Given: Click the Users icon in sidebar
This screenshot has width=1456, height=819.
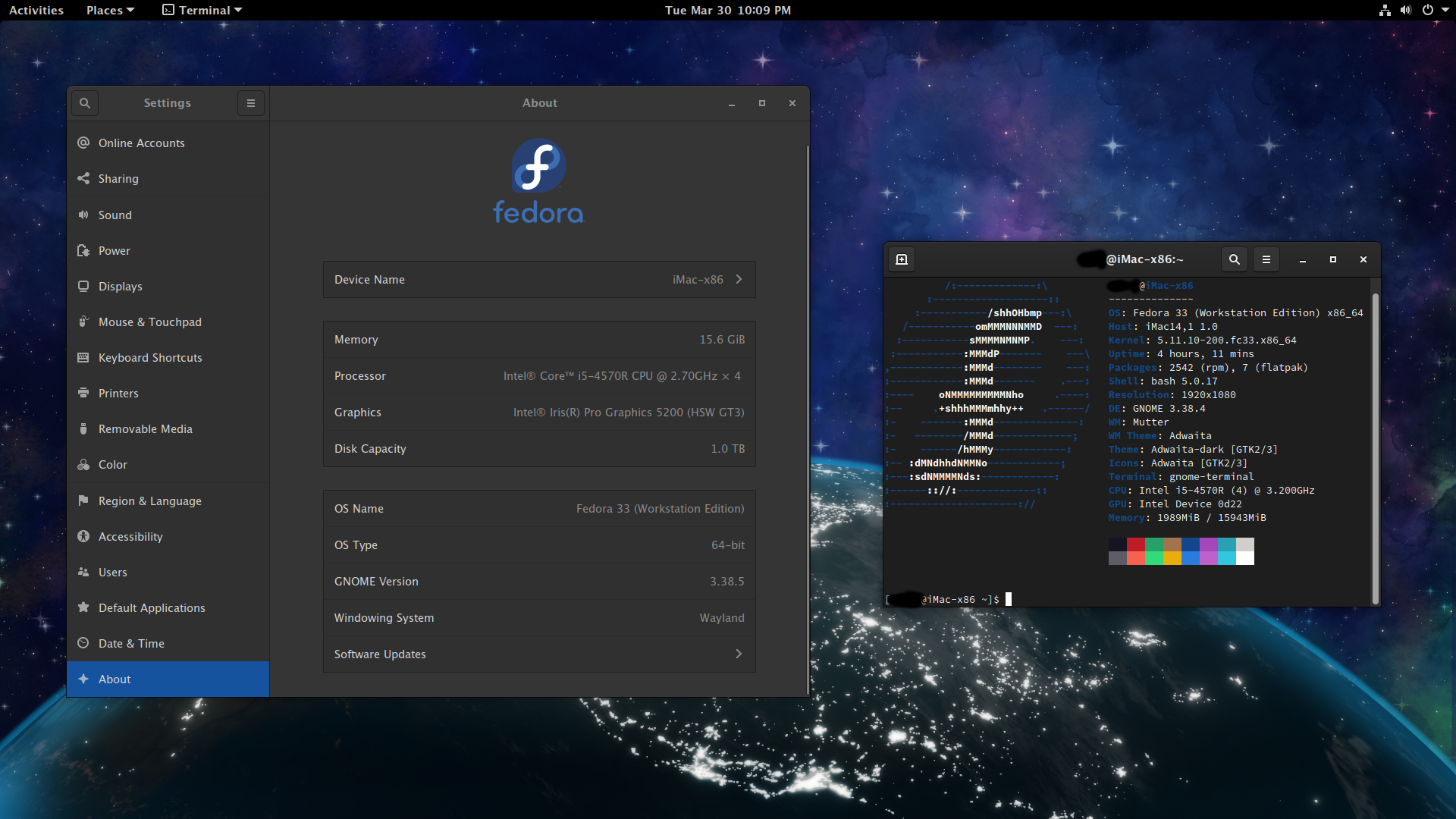Looking at the screenshot, I should coord(83,572).
